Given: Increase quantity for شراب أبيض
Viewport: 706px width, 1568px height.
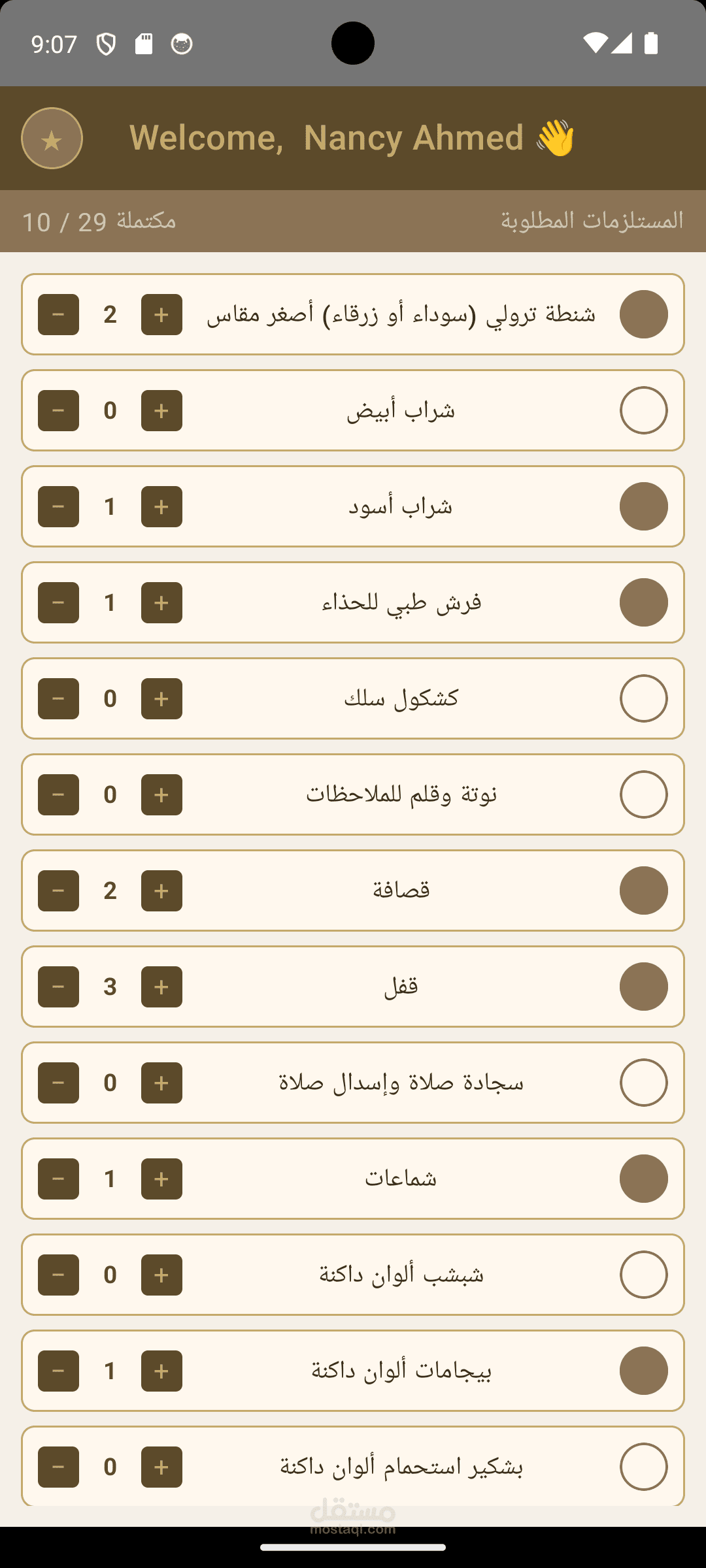Looking at the screenshot, I should click(161, 410).
